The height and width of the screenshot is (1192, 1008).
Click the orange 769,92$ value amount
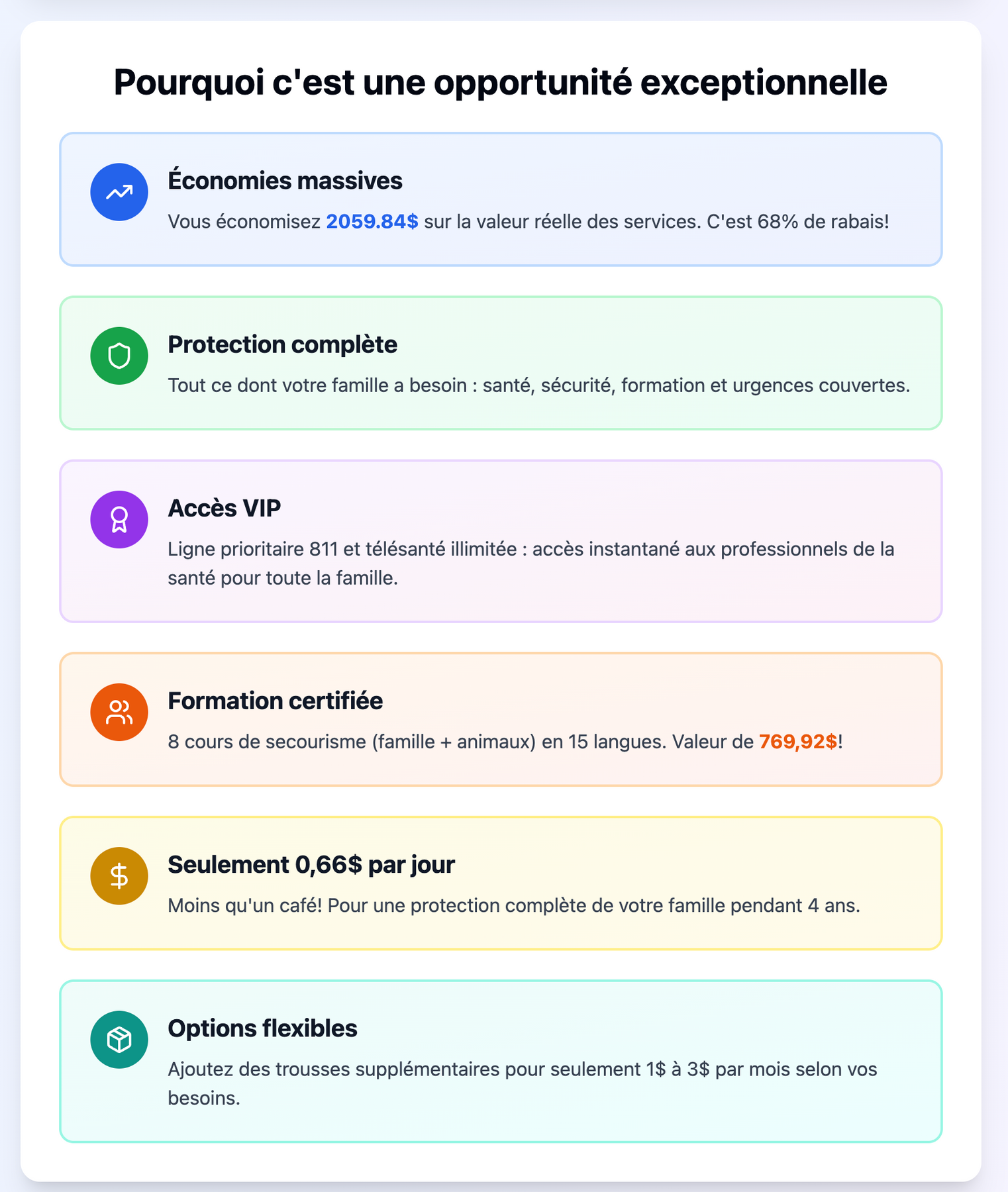click(x=797, y=742)
